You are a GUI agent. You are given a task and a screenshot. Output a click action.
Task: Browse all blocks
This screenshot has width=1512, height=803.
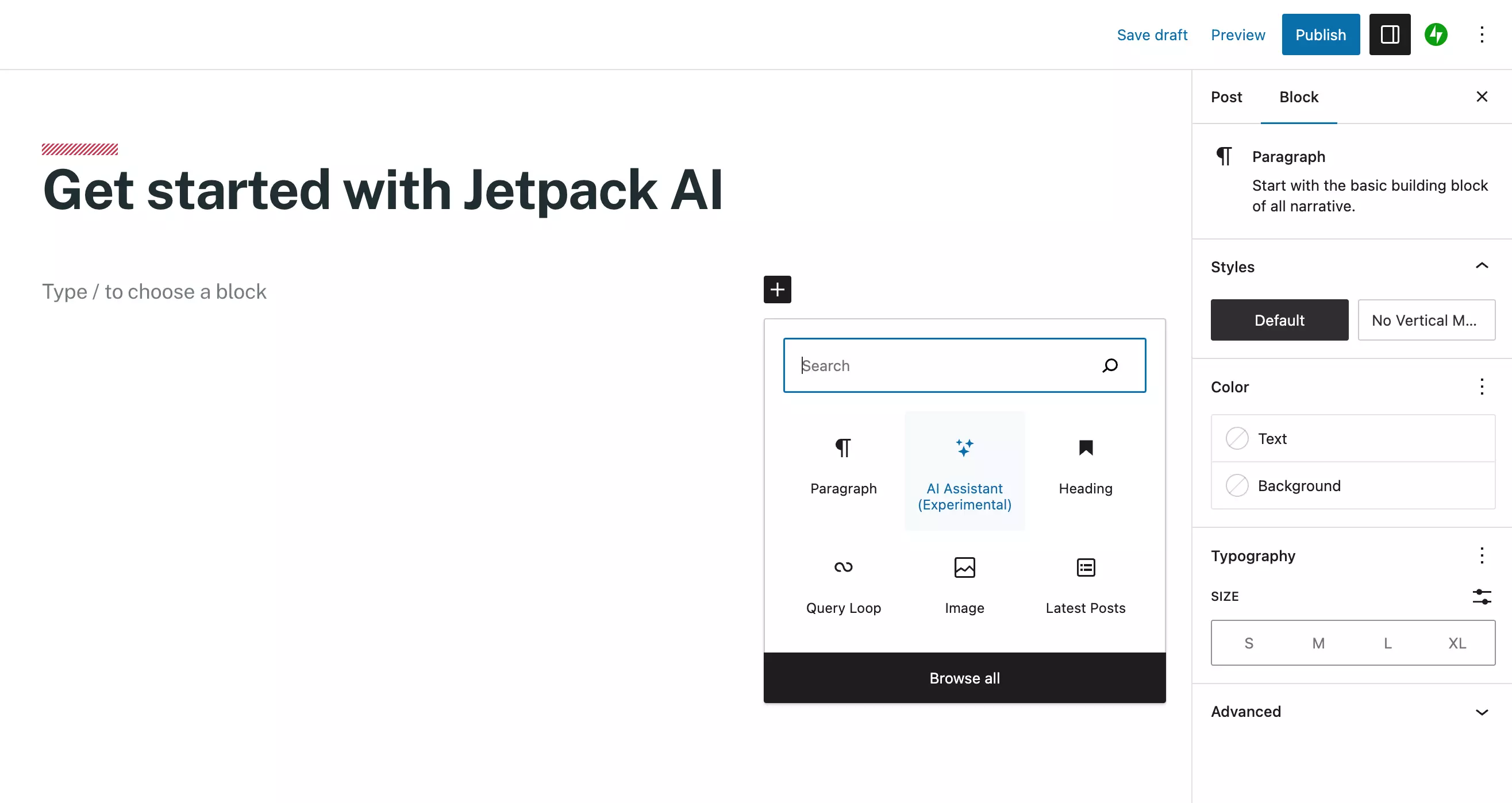pyautogui.click(x=964, y=678)
